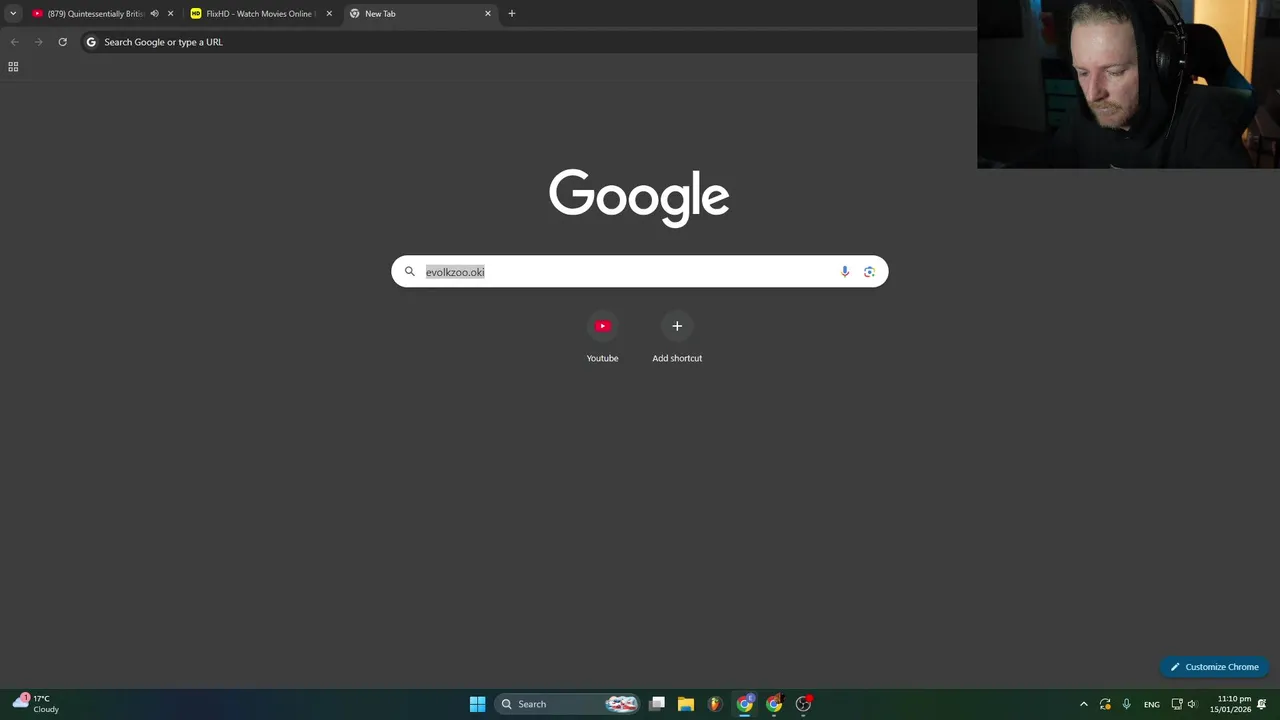The image size is (1280, 720).
Task: Start voice search with microphone icon
Action: point(845,272)
